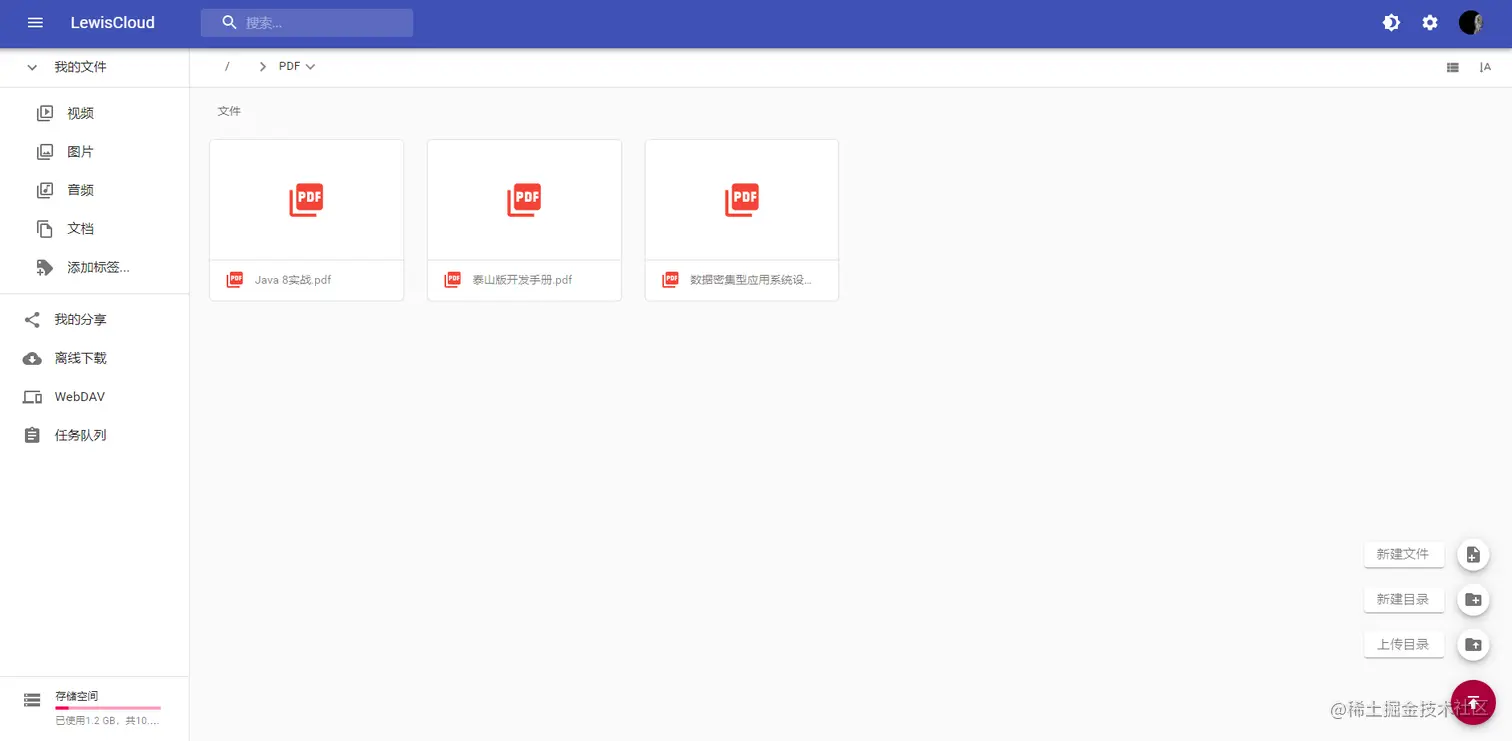Switch to list view layout
This screenshot has width=1512, height=741.
click(1453, 67)
